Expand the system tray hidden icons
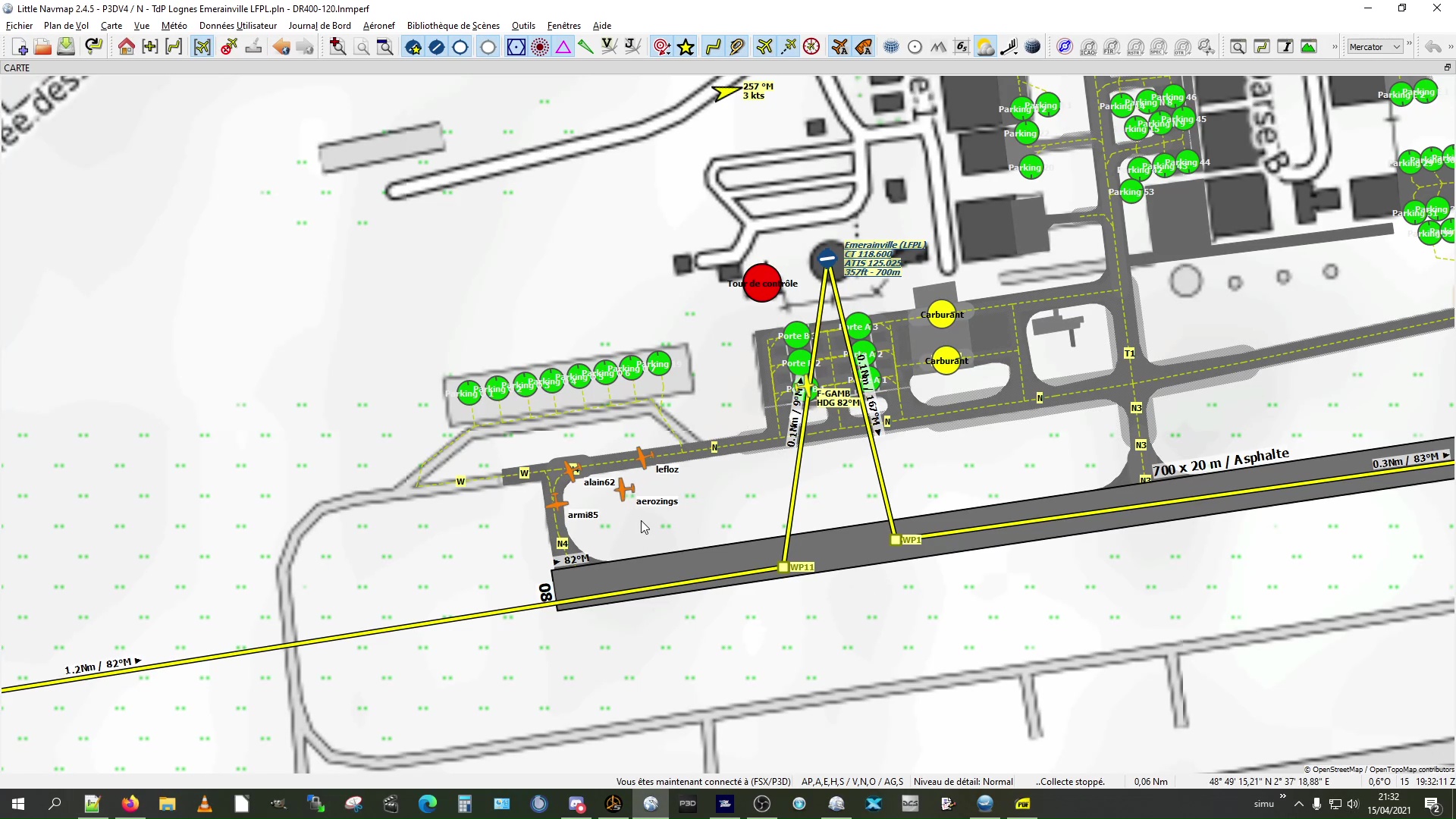1456x819 pixels. pos(1298,804)
